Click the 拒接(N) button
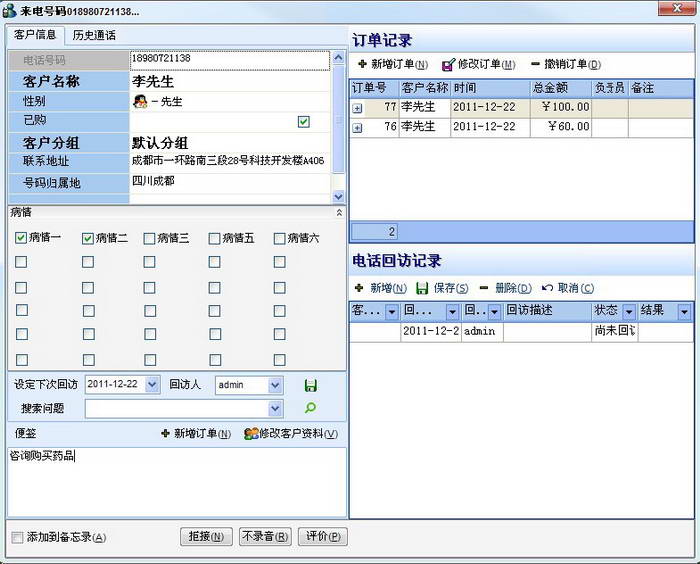700x564 pixels. pos(206,536)
